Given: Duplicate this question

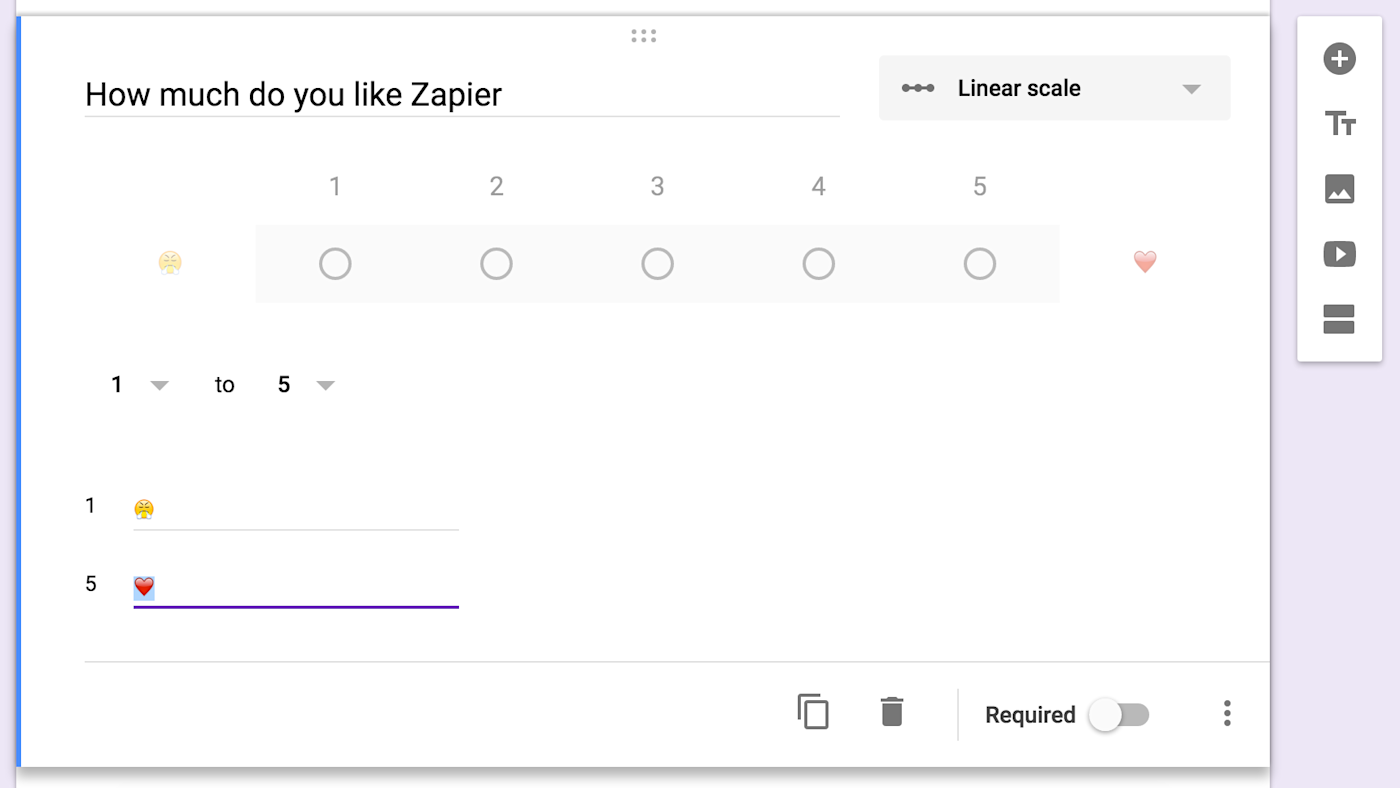Looking at the screenshot, I should pos(813,712).
